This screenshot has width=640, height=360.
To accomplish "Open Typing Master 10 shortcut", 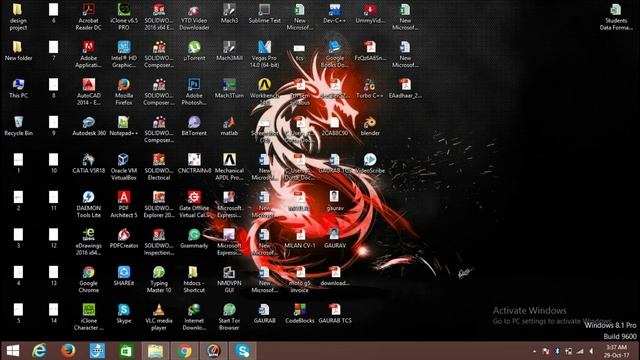I will (x=159, y=279).
